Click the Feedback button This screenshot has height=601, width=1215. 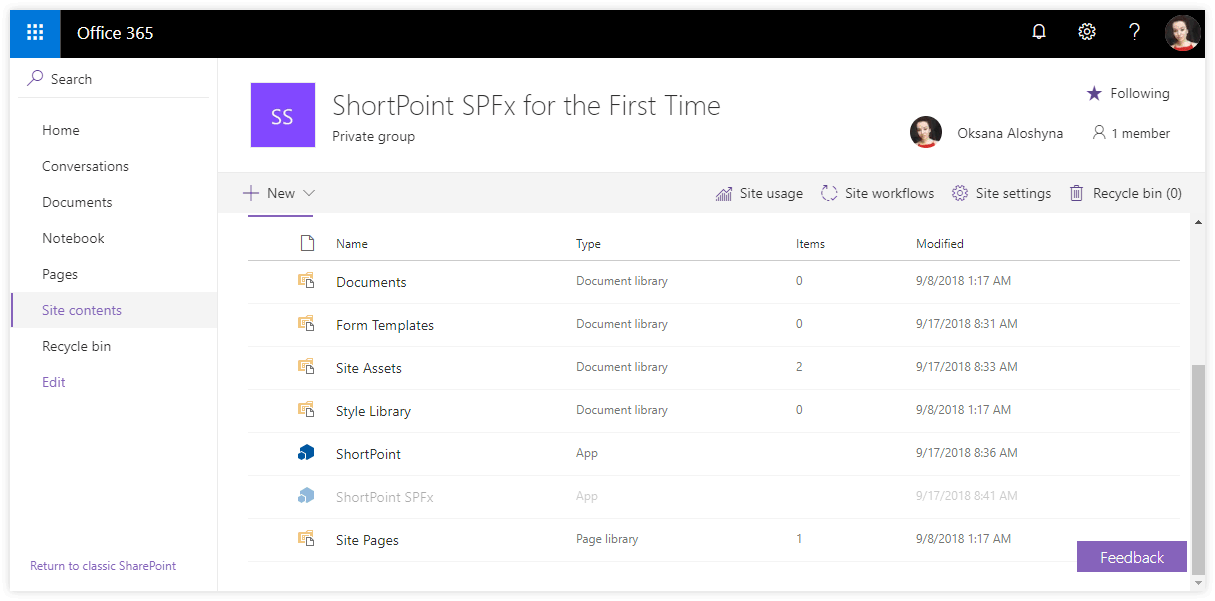(x=1131, y=556)
